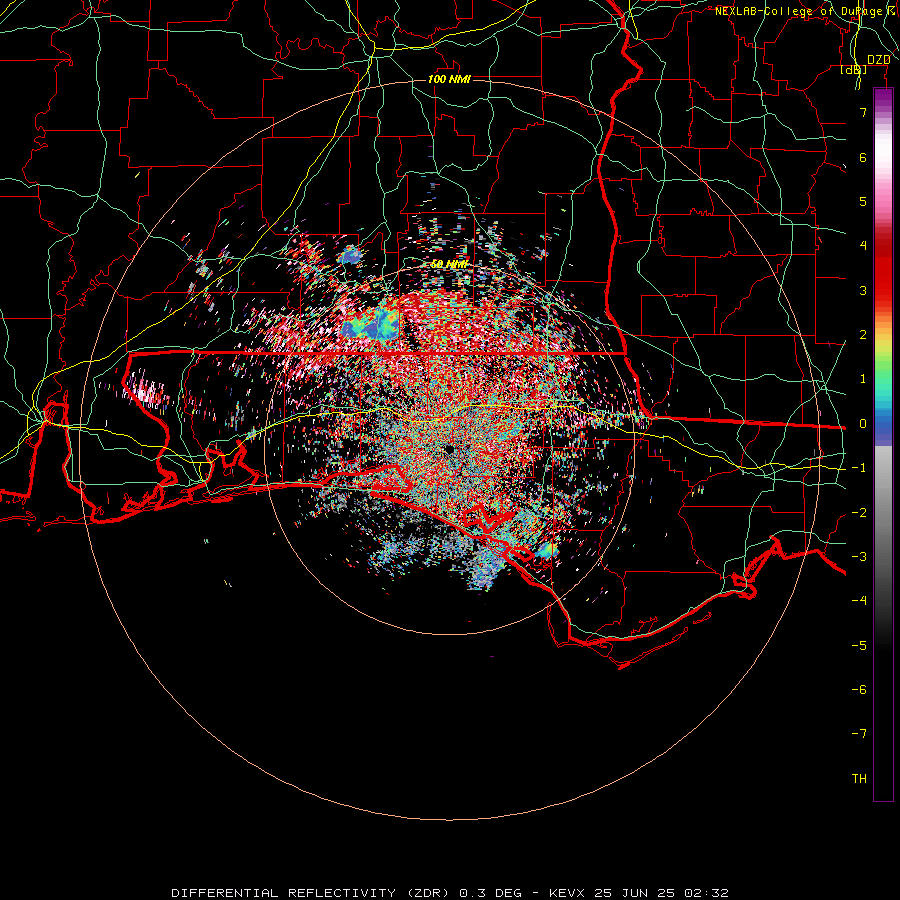The image size is (900, 900).
Task: Click the -4 value on color scale
Action: (859, 600)
